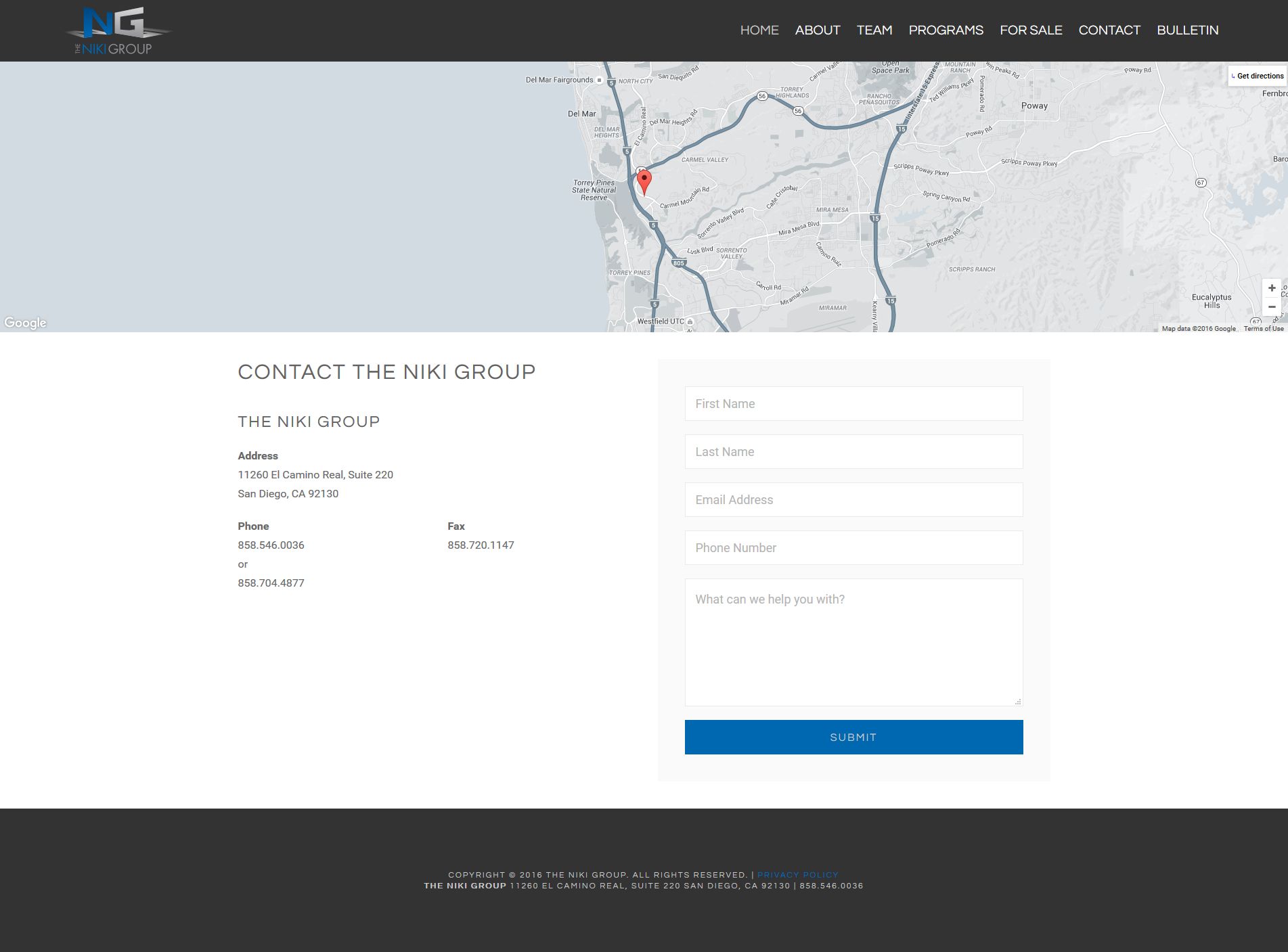Click the Niki Group NG logo
Screen dimensions: 1288x952
(116, 28)
